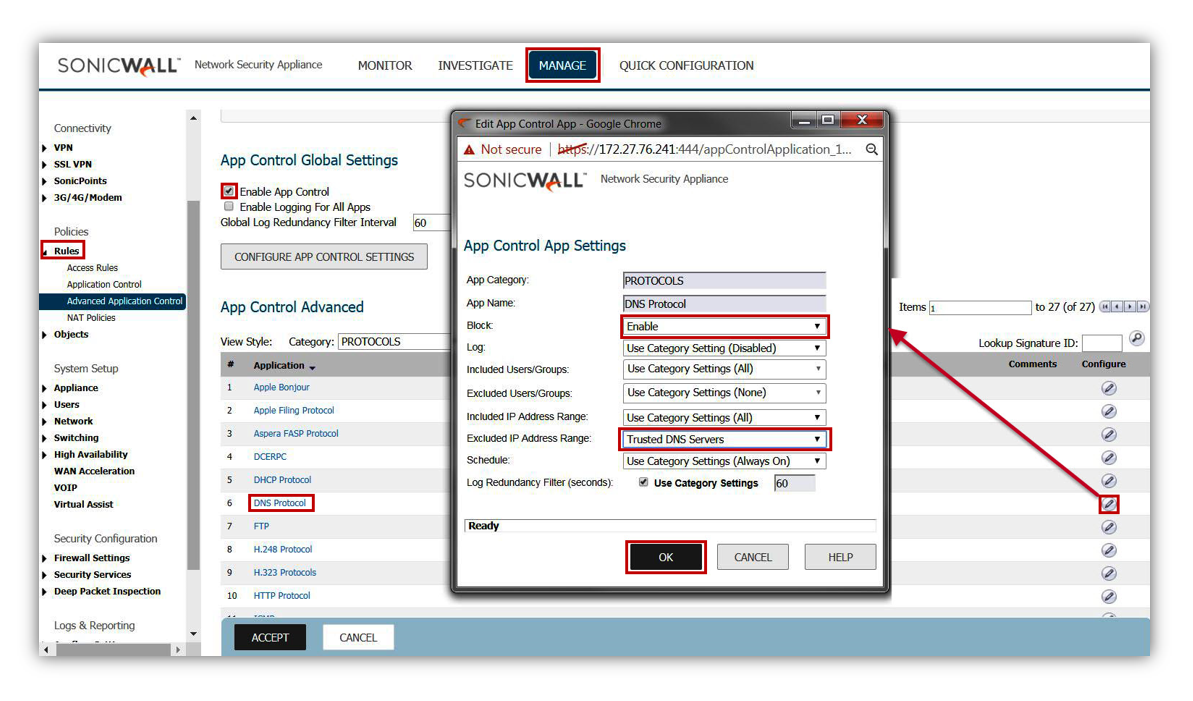Open Access Rules in the sidebar
Screen dimensions: 1193x701
92,268
